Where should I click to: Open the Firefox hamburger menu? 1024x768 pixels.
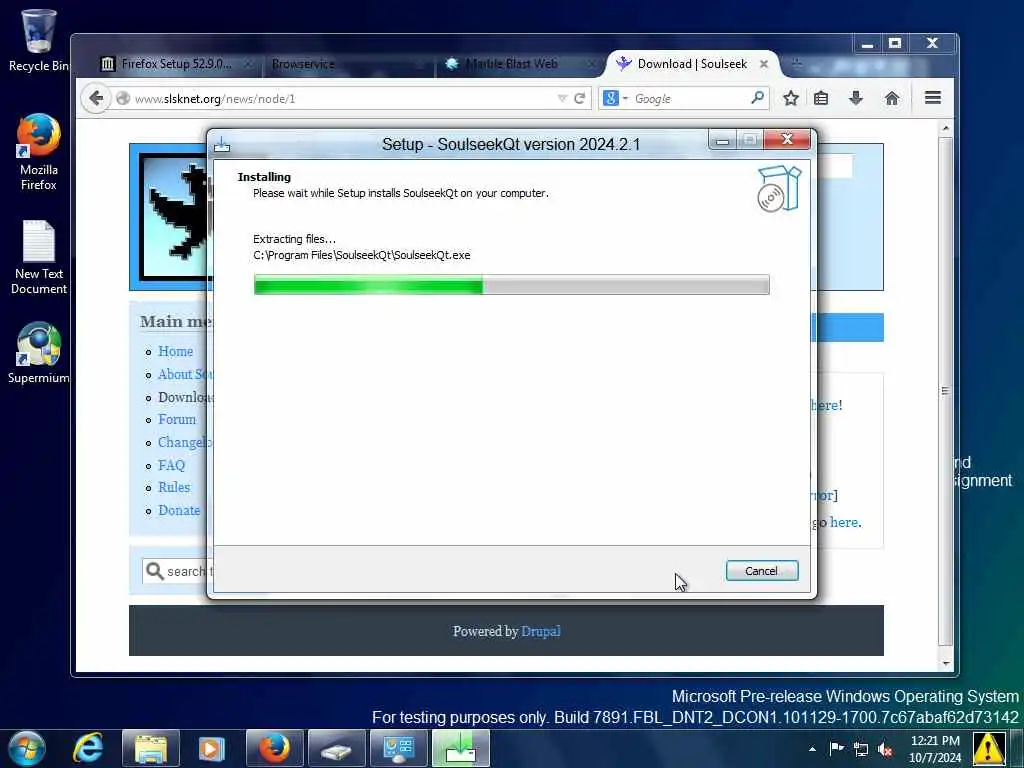tap(933, 98)
